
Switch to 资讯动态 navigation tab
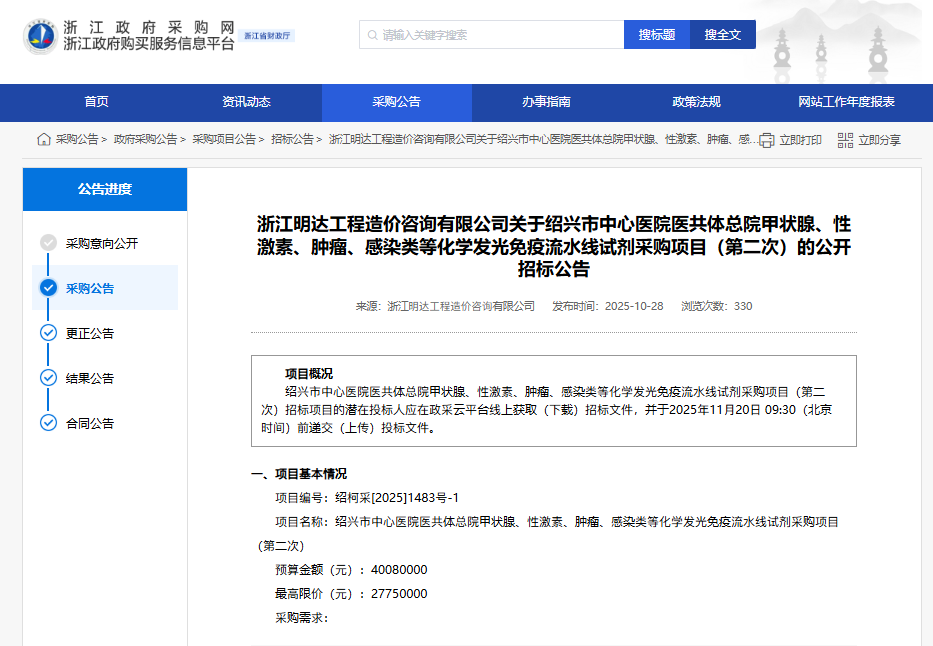tap(246, 102)
